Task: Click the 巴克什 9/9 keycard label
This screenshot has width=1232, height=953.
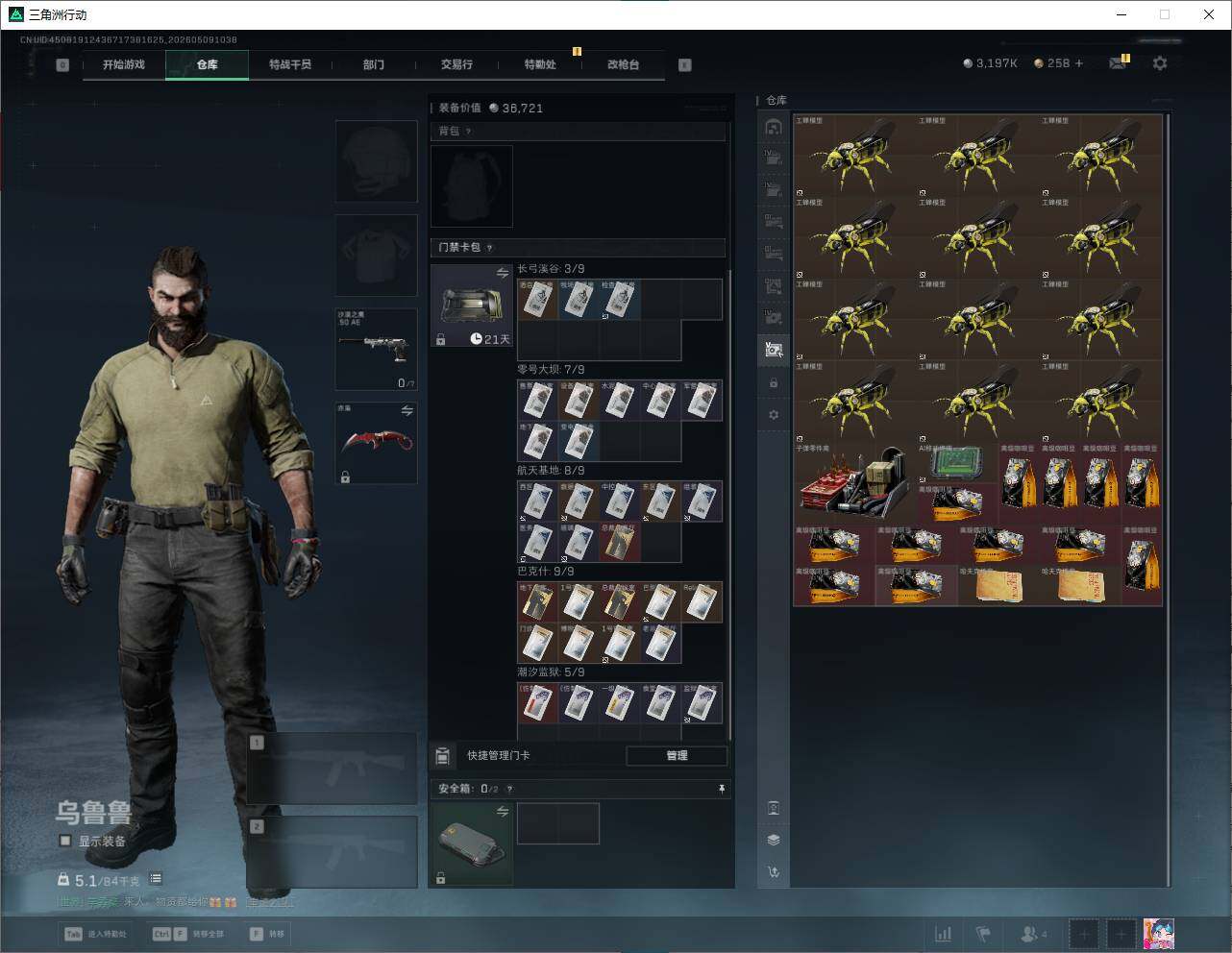Action: (545, 572)
